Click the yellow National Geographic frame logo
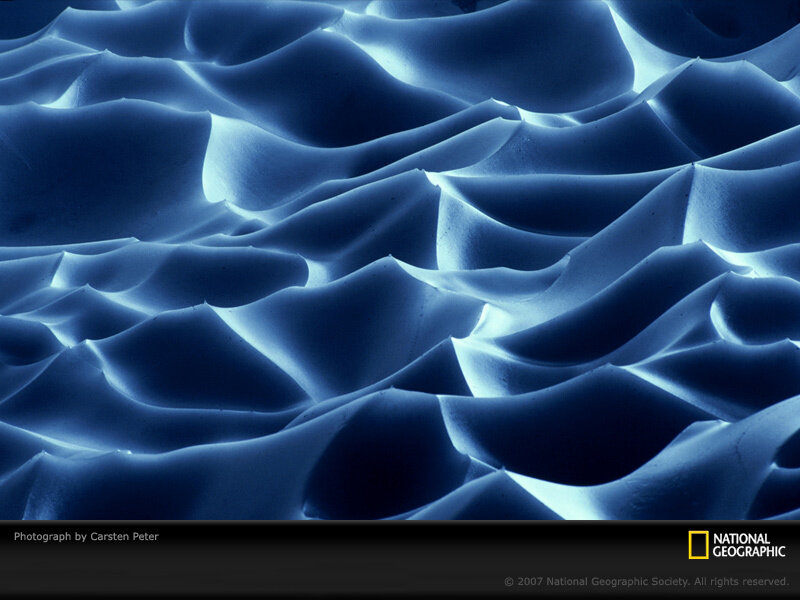The width and height of the screenshot is (800, 600). [x=698, y=545]
